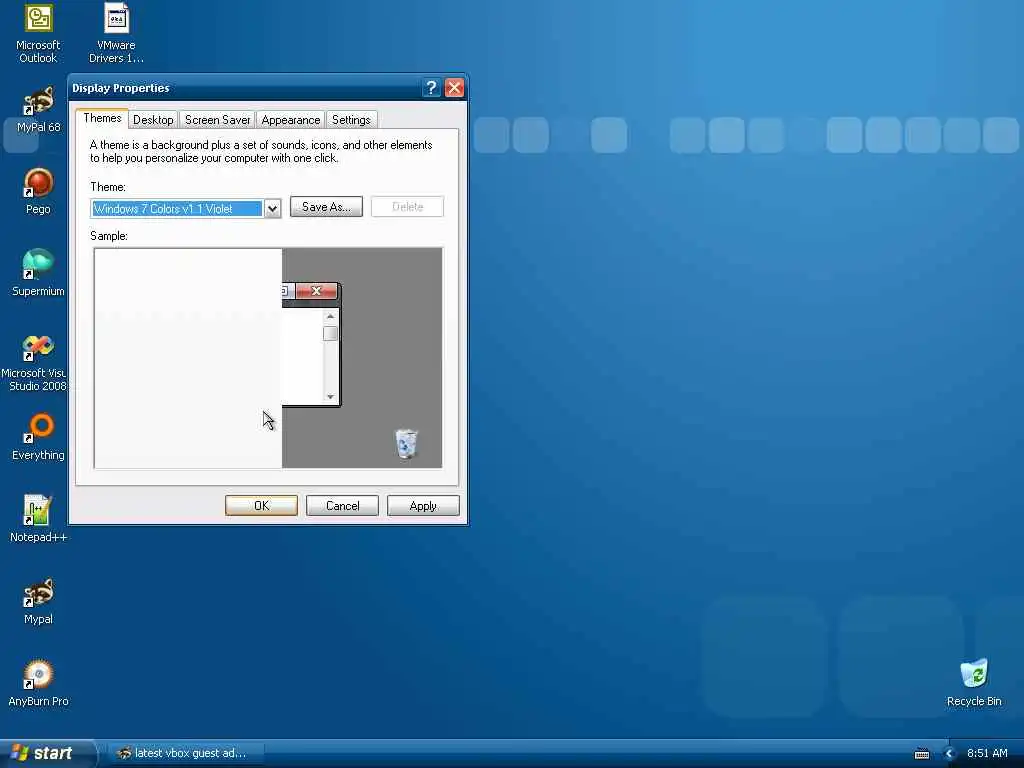Click the greyed Delete button
The image size is (1024, 768).
tap(408, 207)
